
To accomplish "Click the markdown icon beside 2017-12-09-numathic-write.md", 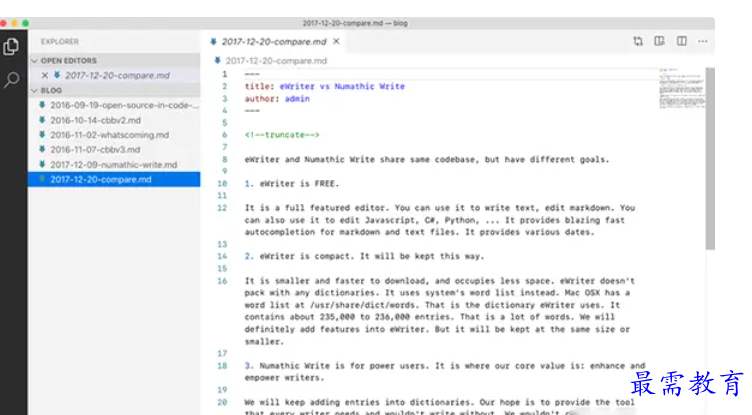I will click(42, 165).
